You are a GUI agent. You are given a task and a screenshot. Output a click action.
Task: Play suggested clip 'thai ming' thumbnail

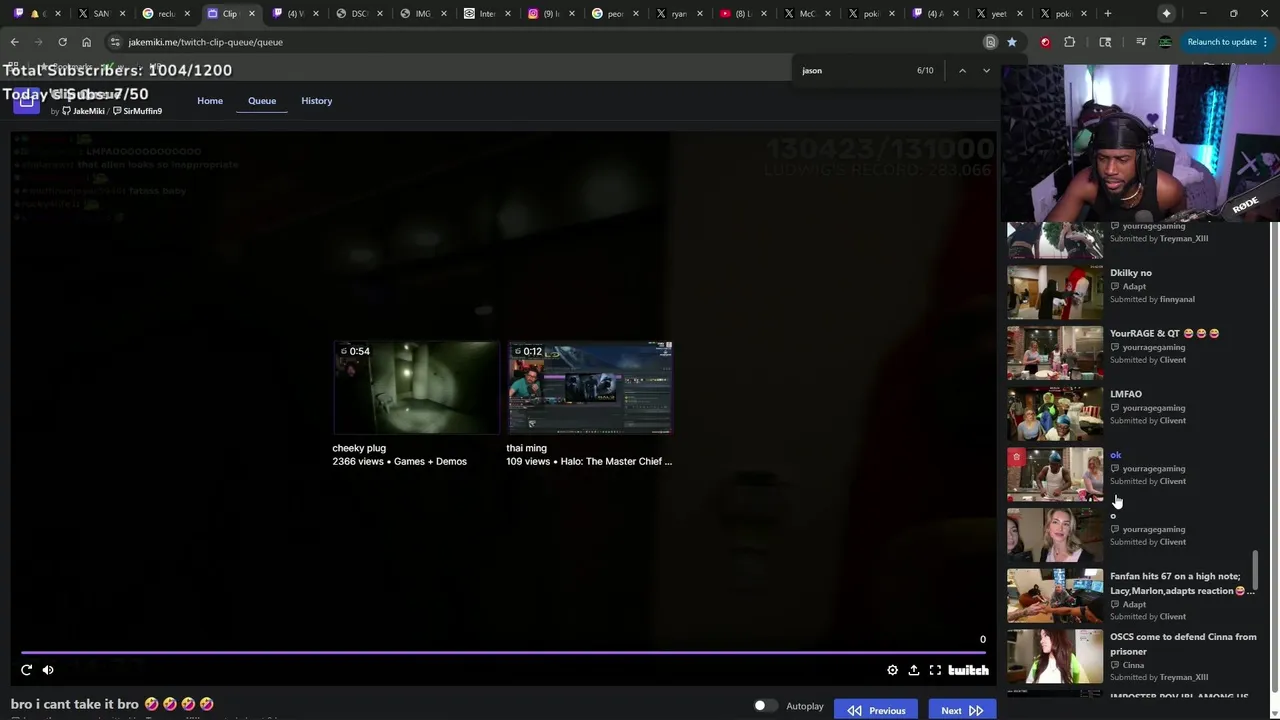tap(590, 388)
